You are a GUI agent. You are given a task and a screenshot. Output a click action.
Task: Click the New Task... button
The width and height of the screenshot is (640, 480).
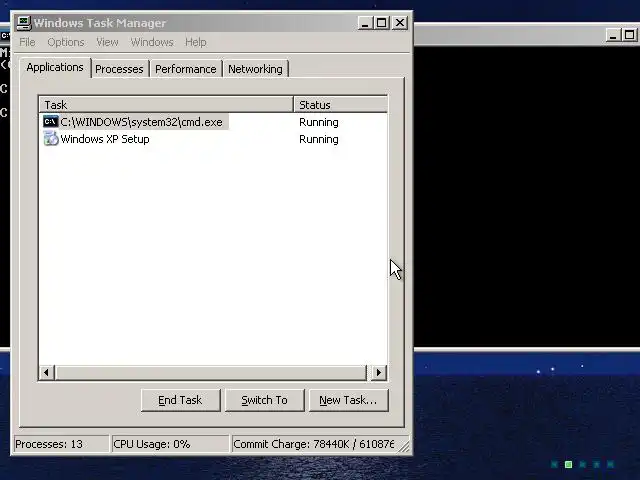pos(348,400)
